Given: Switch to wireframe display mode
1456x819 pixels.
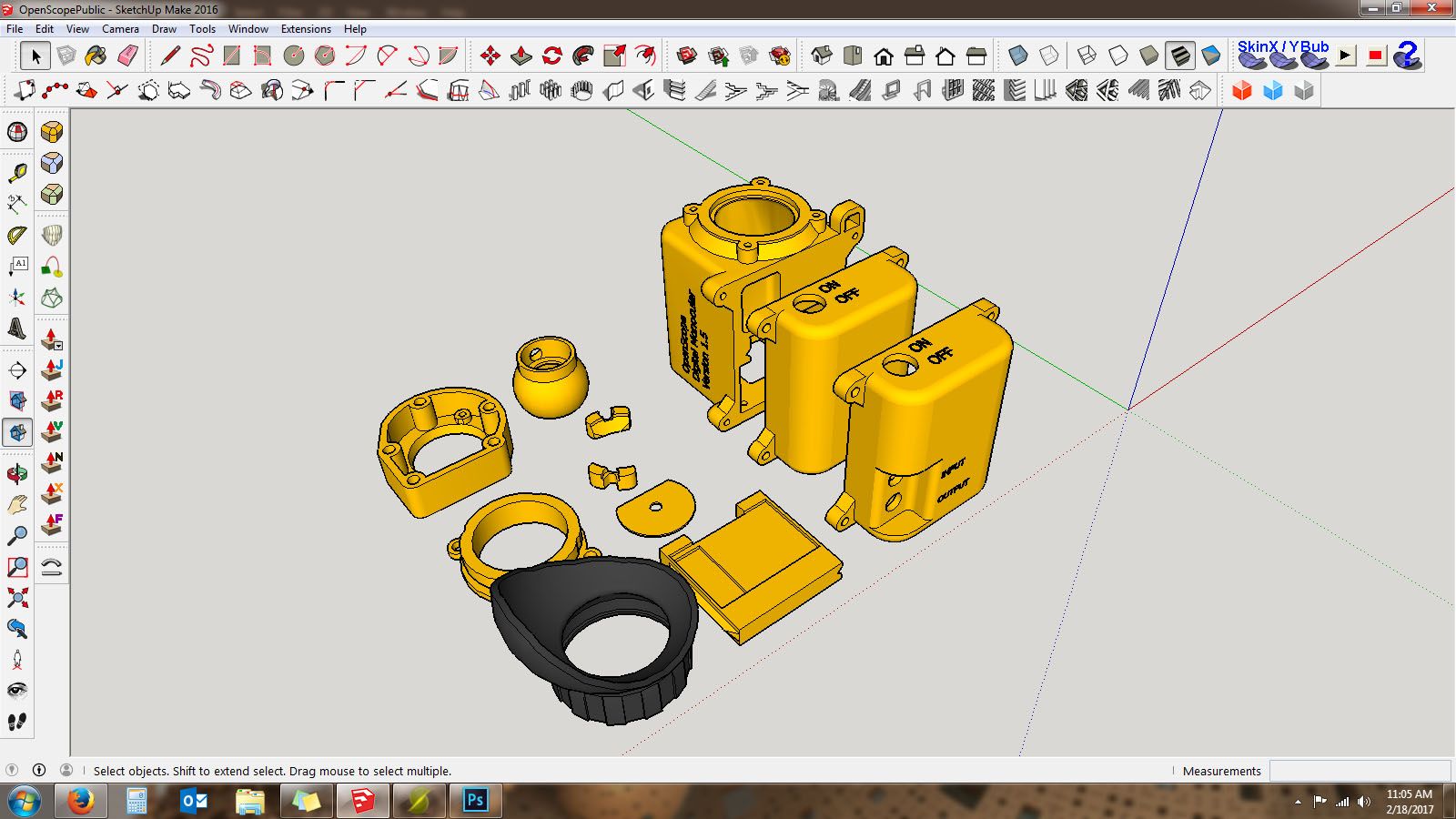Looking at the screenshot, I should [x=1085, y=56].
